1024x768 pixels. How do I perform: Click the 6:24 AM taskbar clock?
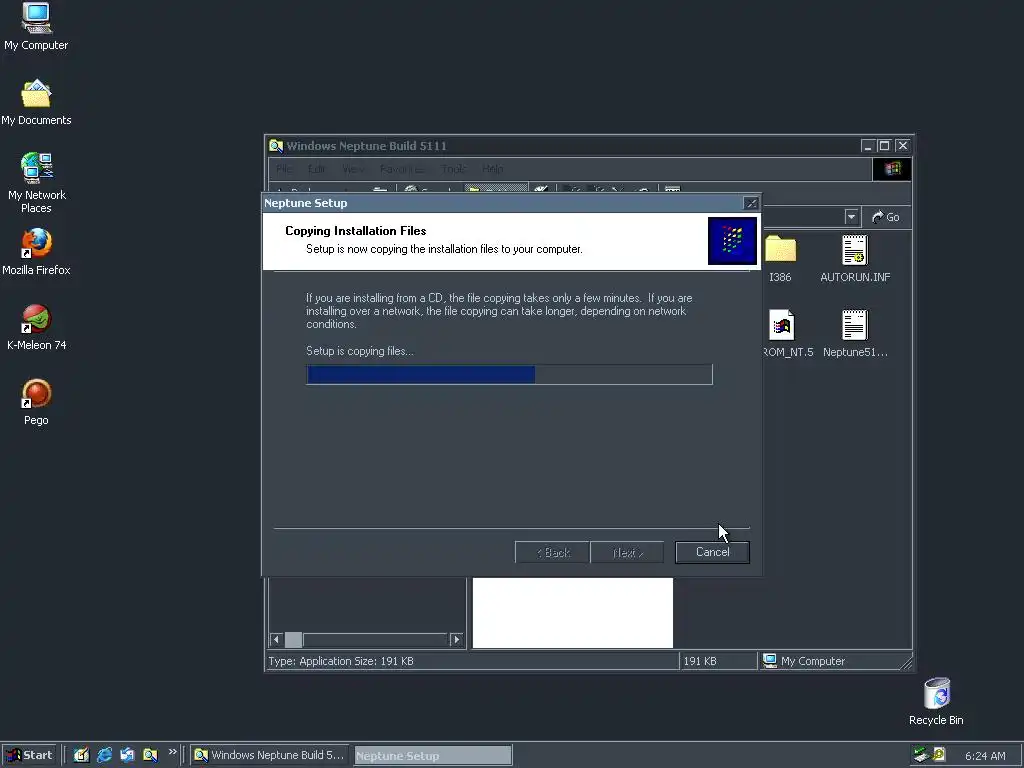coord(985,756)
